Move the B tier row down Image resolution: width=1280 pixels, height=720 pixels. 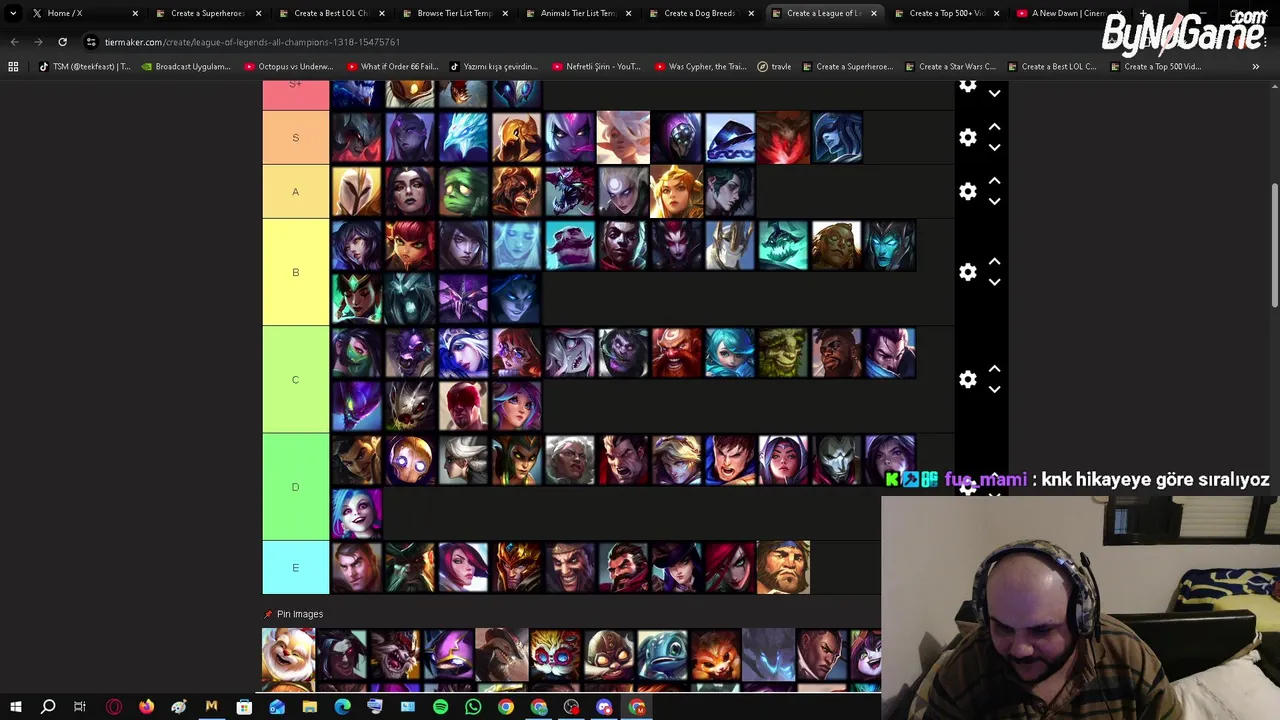994,282
